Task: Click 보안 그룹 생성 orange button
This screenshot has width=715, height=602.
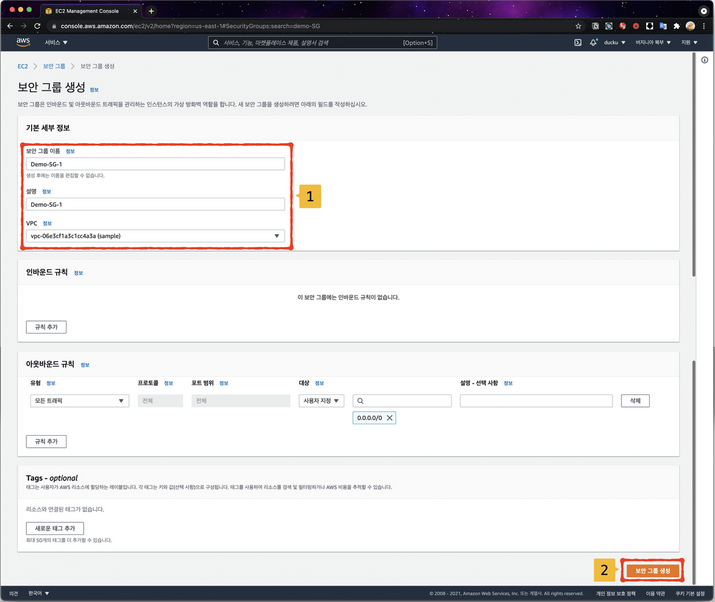Action: click(652, 570)
